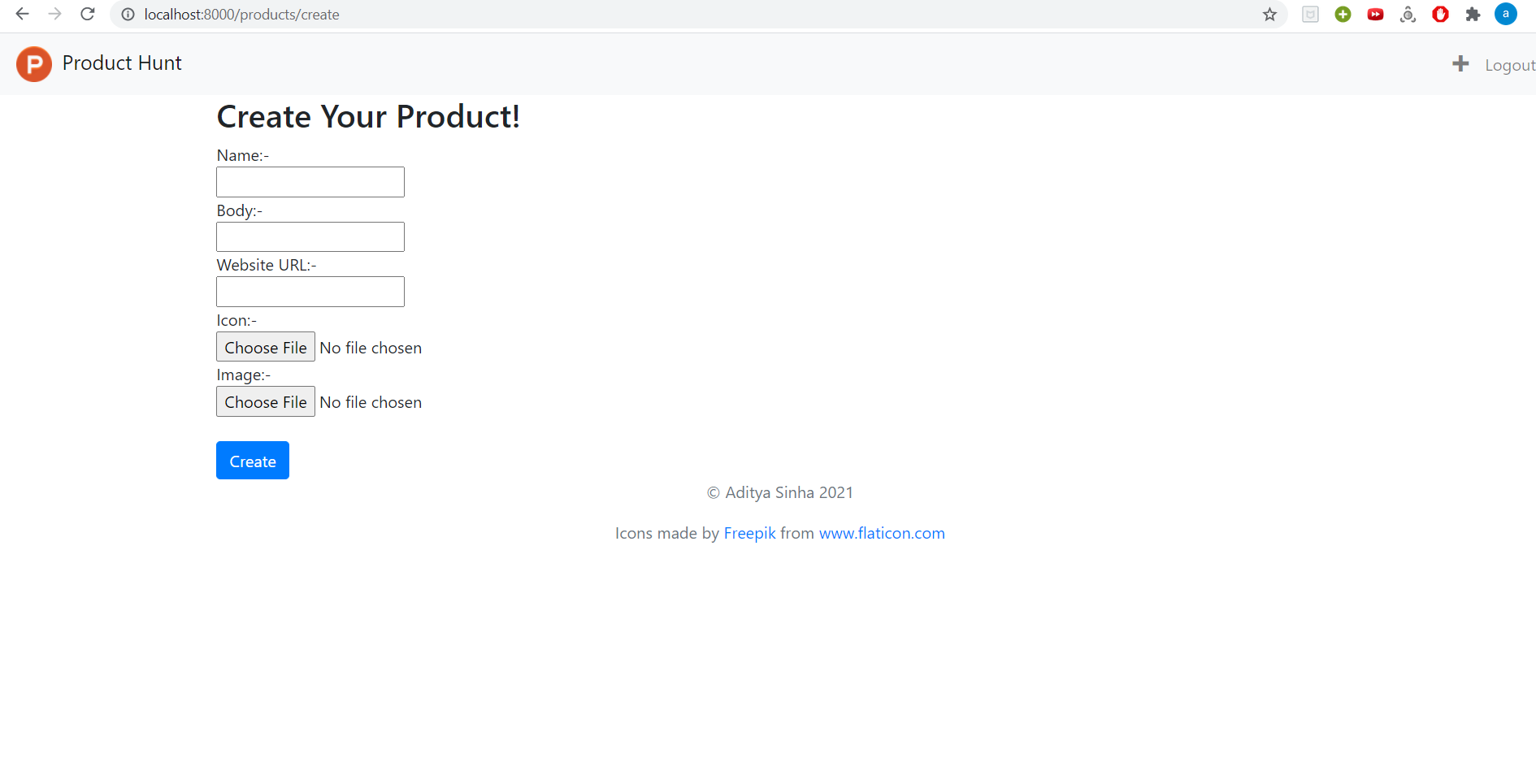The image size is (1536, 784).
Task: Click the 'Name:-' label
Action: (x=243, y=155)
